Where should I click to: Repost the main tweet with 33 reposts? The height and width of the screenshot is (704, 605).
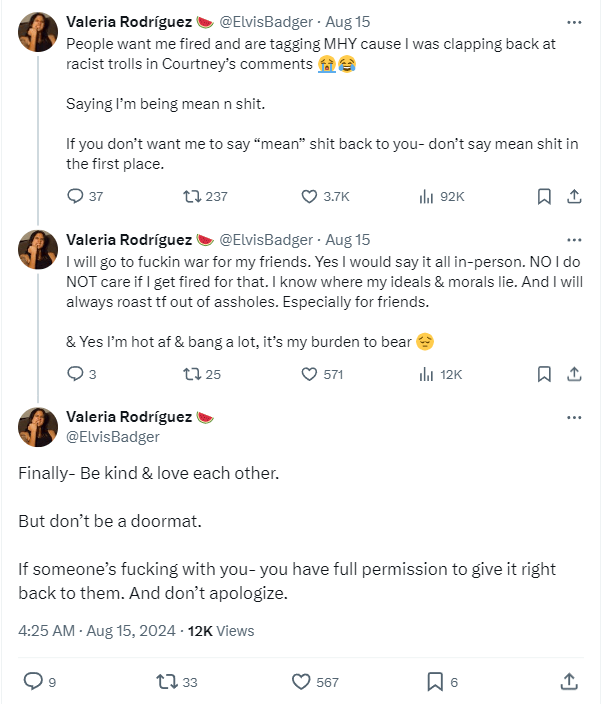coord(168,682)
